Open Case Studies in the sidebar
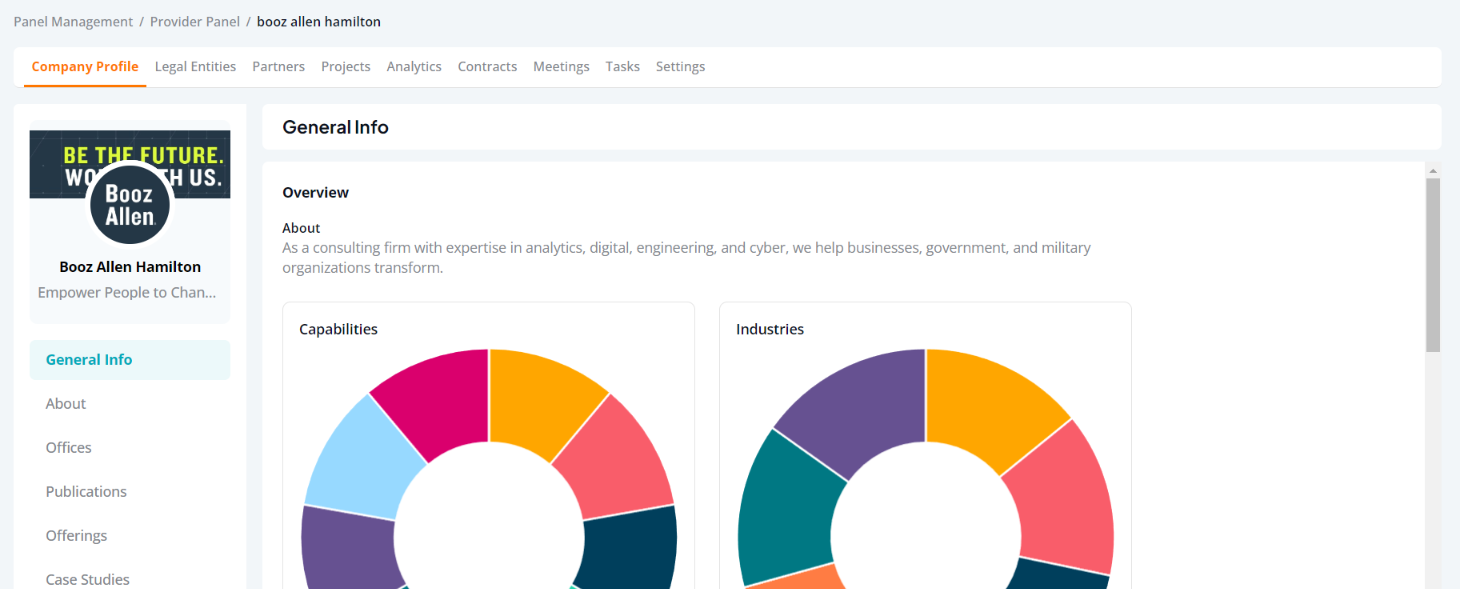 point(87,579)
